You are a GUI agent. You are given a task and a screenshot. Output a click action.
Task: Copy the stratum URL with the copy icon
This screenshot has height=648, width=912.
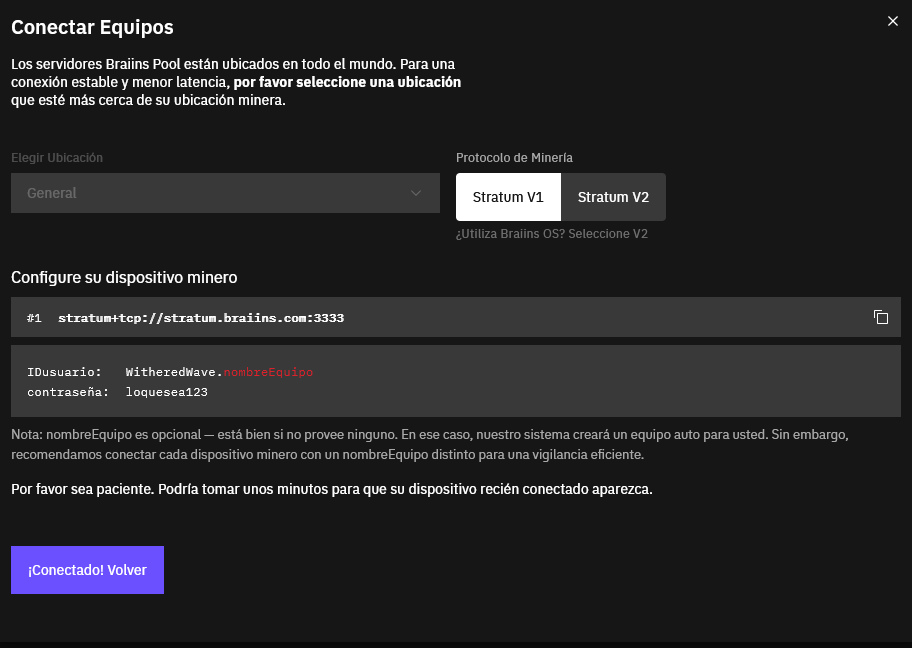pos(880,317)
